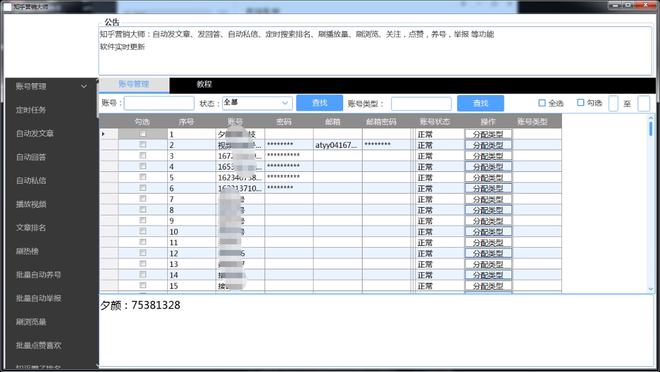Tick the checkbox in row 4
Image resolution: width=660 pixels, height=372 pixels.
pyautogui.click(x=143, y=166)
